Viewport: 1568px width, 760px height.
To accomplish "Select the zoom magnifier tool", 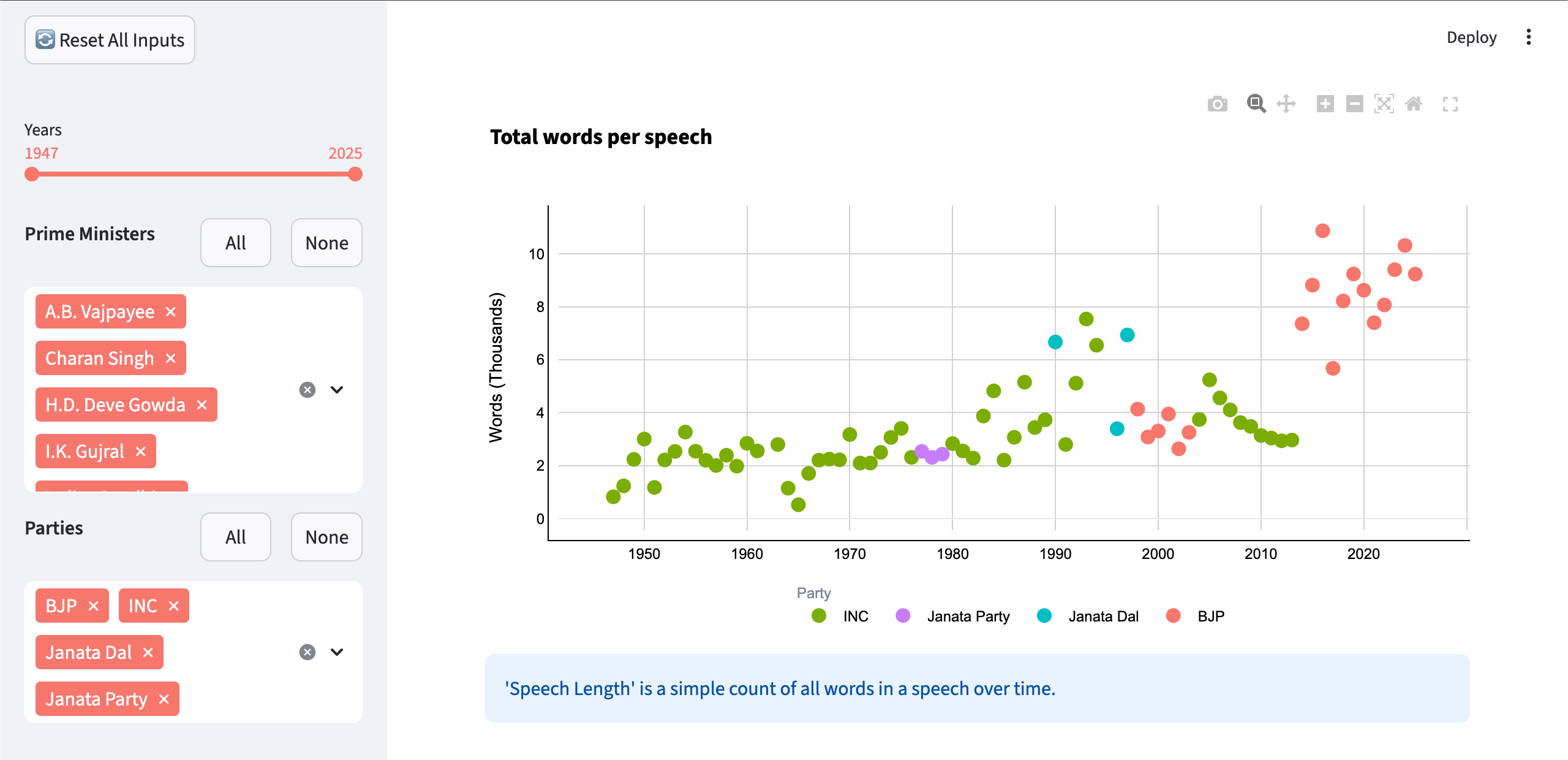I will (x=1256, y=104).
